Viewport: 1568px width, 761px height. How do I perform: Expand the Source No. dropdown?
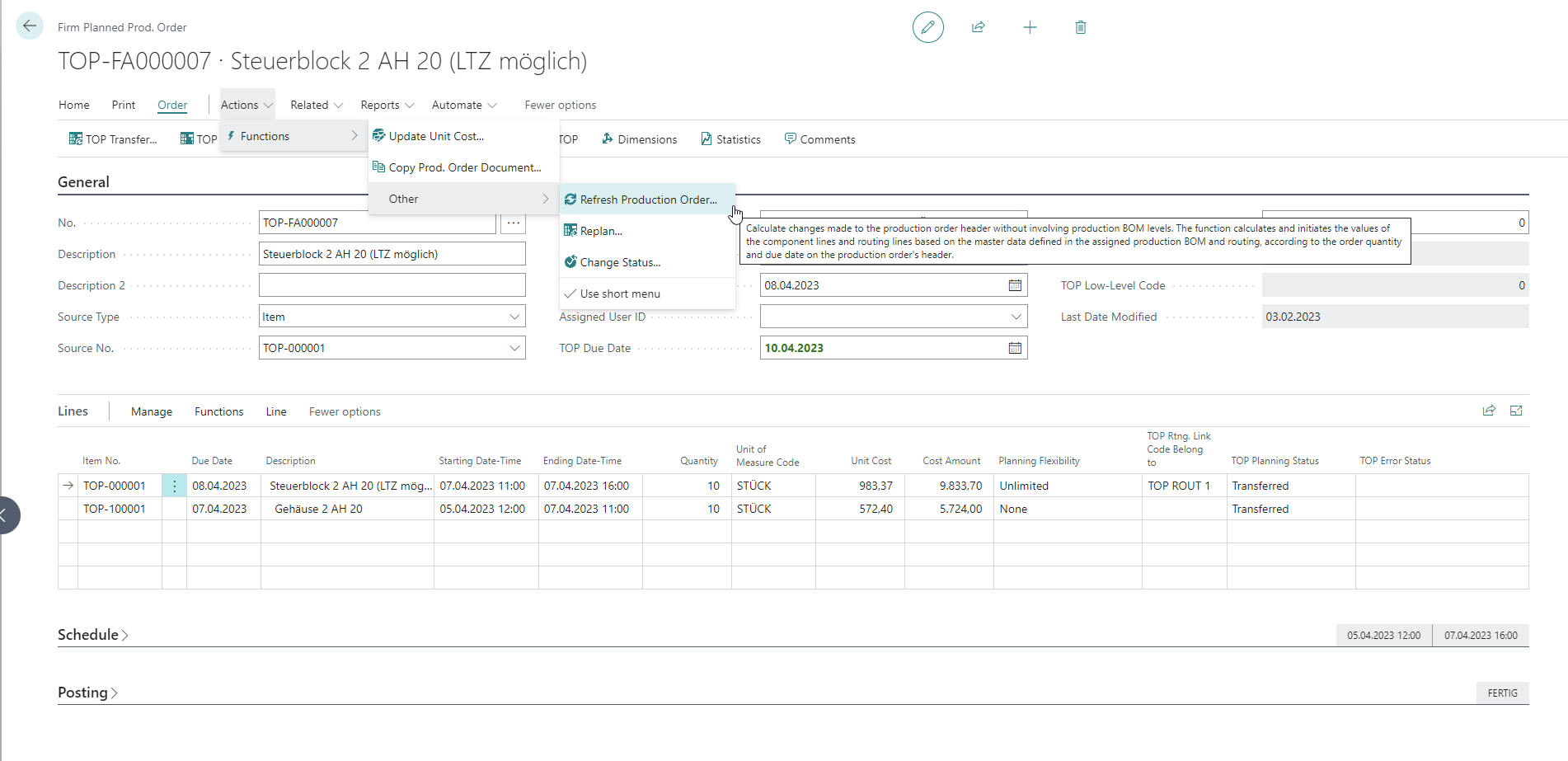point(514,348)
